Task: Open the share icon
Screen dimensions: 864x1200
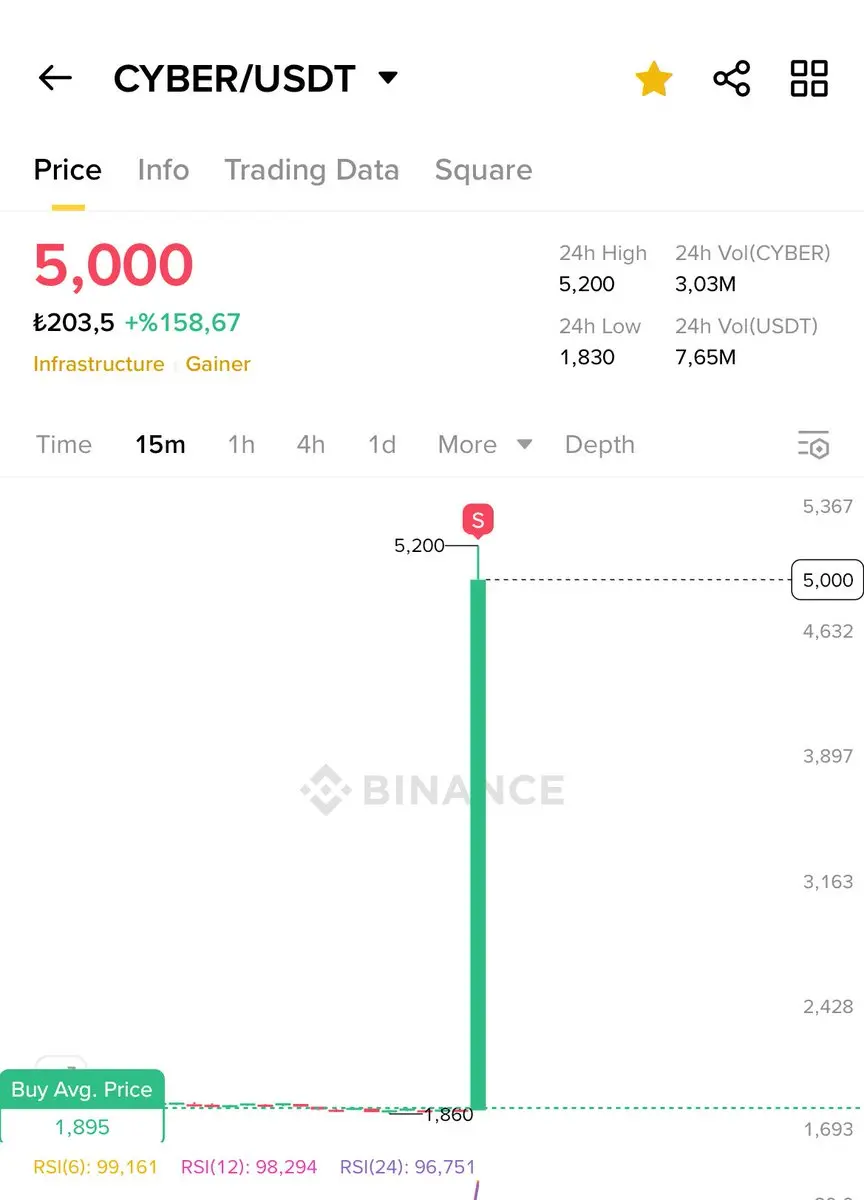Action: pyautogui.click(x=732, y=78)
